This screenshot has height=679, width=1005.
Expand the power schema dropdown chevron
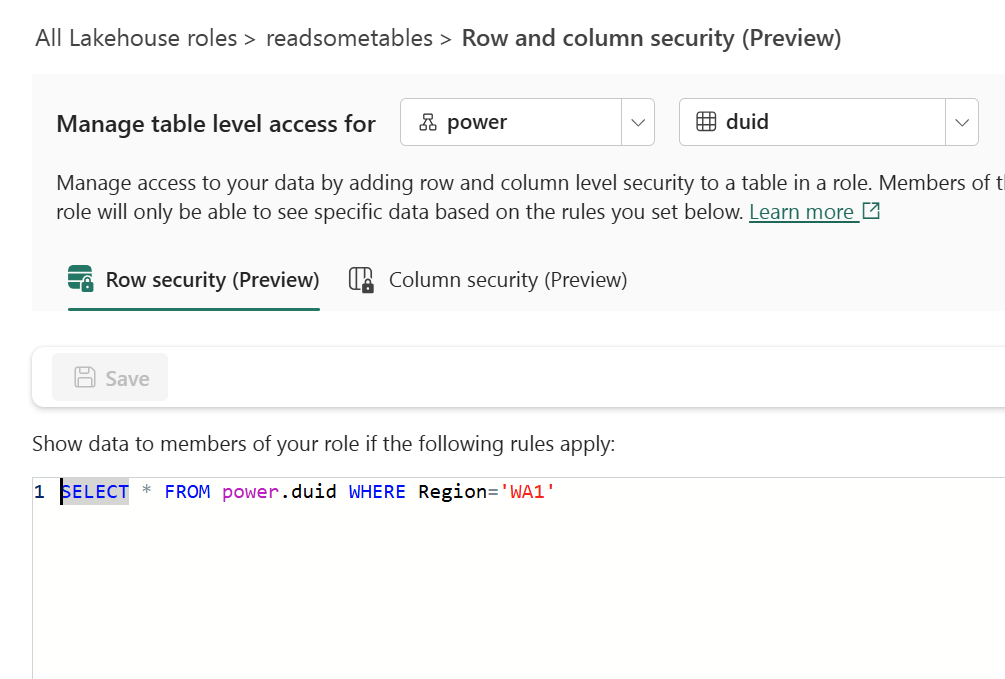(637, 122)
